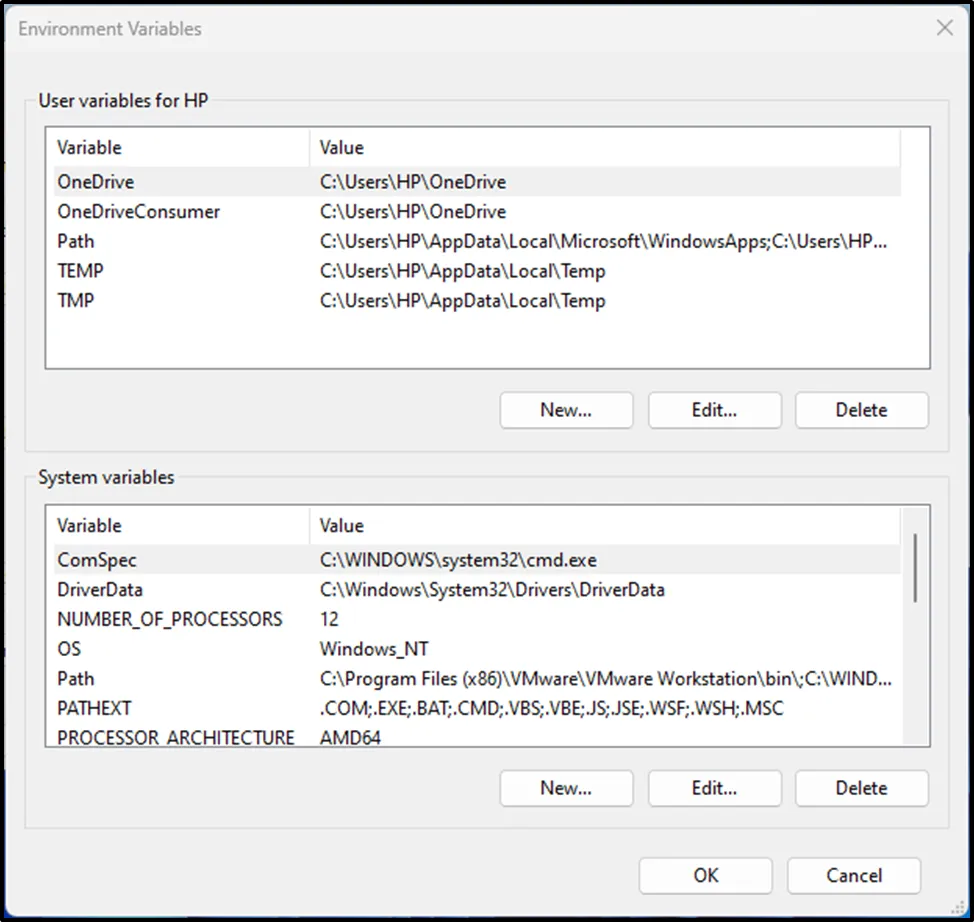Click New under User variables
This screenshot has width=974, height=922.
point(566,410)
